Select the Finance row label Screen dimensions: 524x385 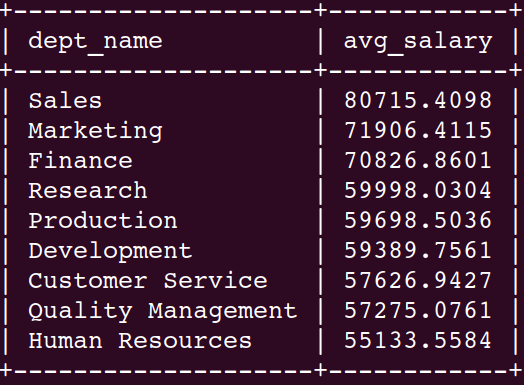pos(81,160)
